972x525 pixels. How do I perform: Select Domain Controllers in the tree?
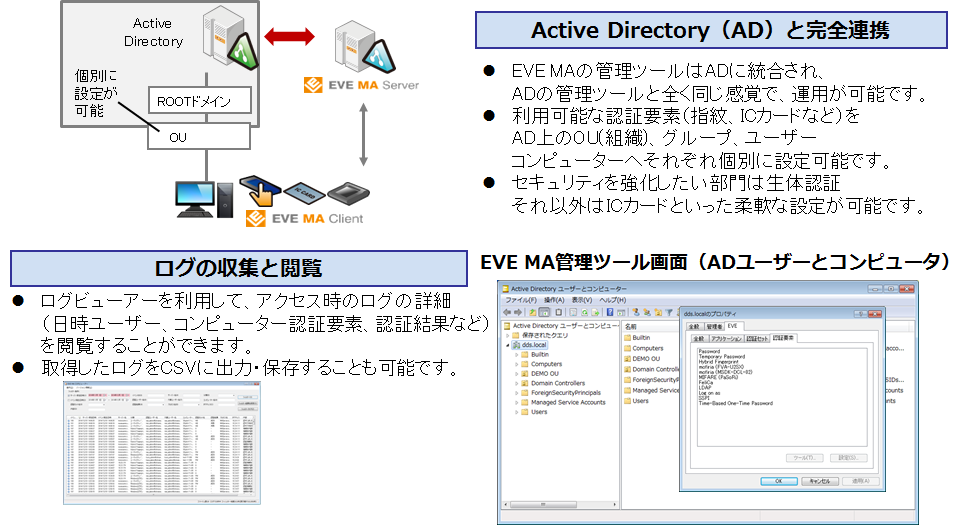pos(552,383)
